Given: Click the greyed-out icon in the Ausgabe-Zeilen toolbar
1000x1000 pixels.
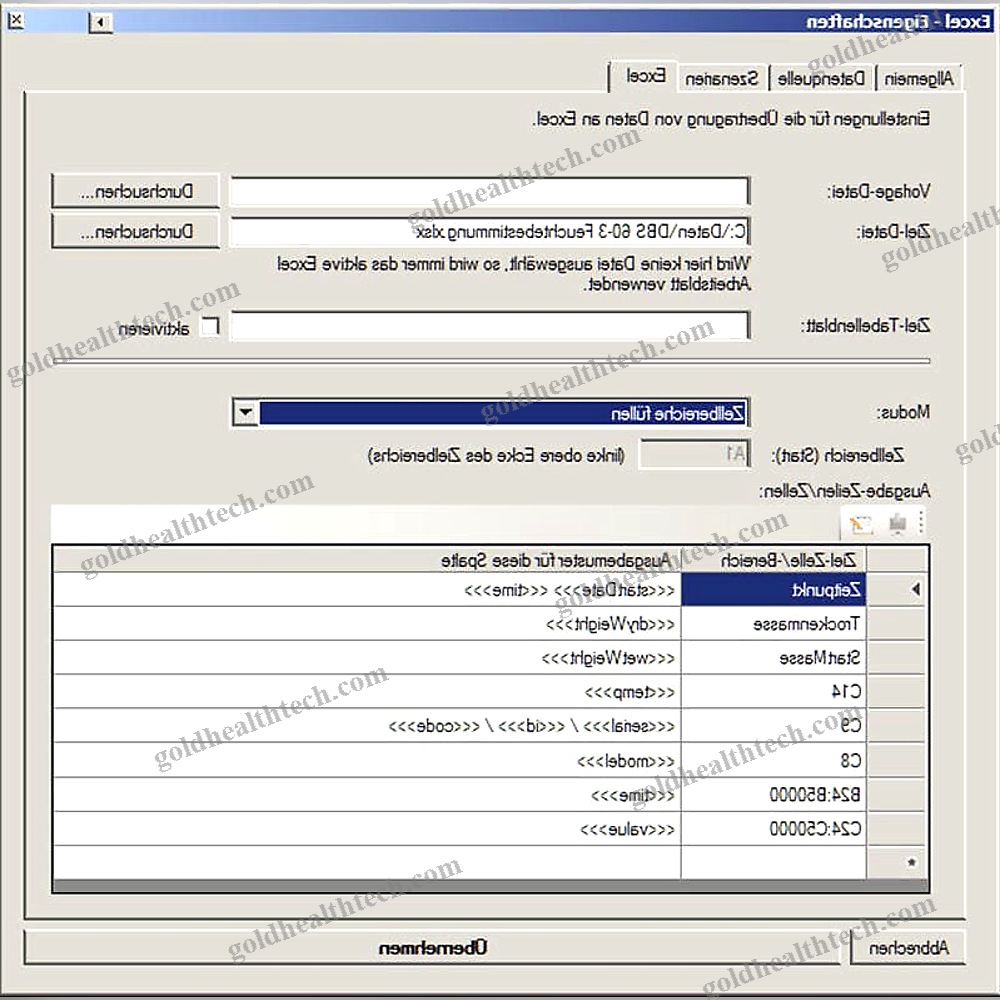Looking at the screenshot, I should [897, 524].
